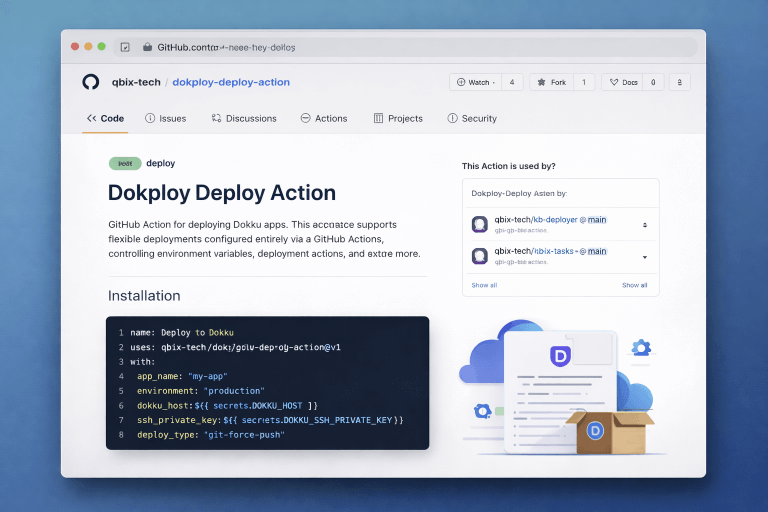Click the purple D shield logo illustration

[x=560, y=356]
